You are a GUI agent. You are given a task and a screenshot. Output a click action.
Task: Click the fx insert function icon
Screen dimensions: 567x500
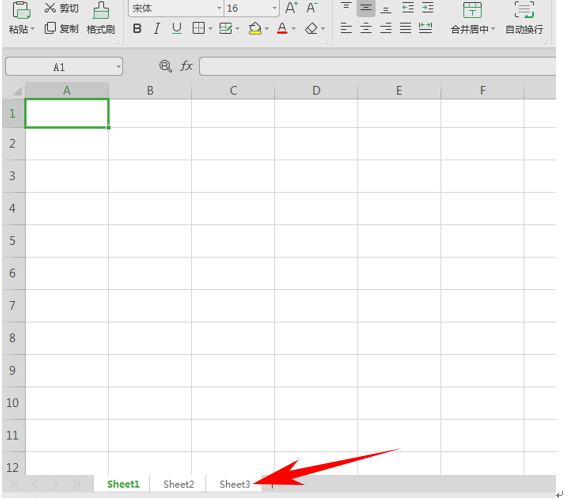point(186,66)
